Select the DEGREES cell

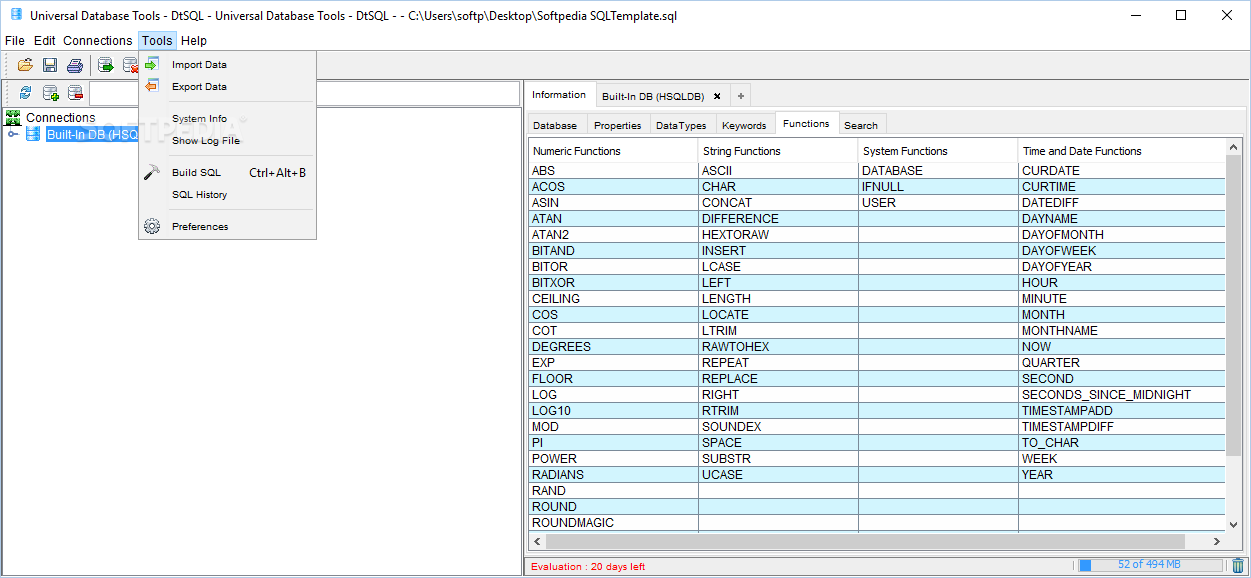point(613,347)
